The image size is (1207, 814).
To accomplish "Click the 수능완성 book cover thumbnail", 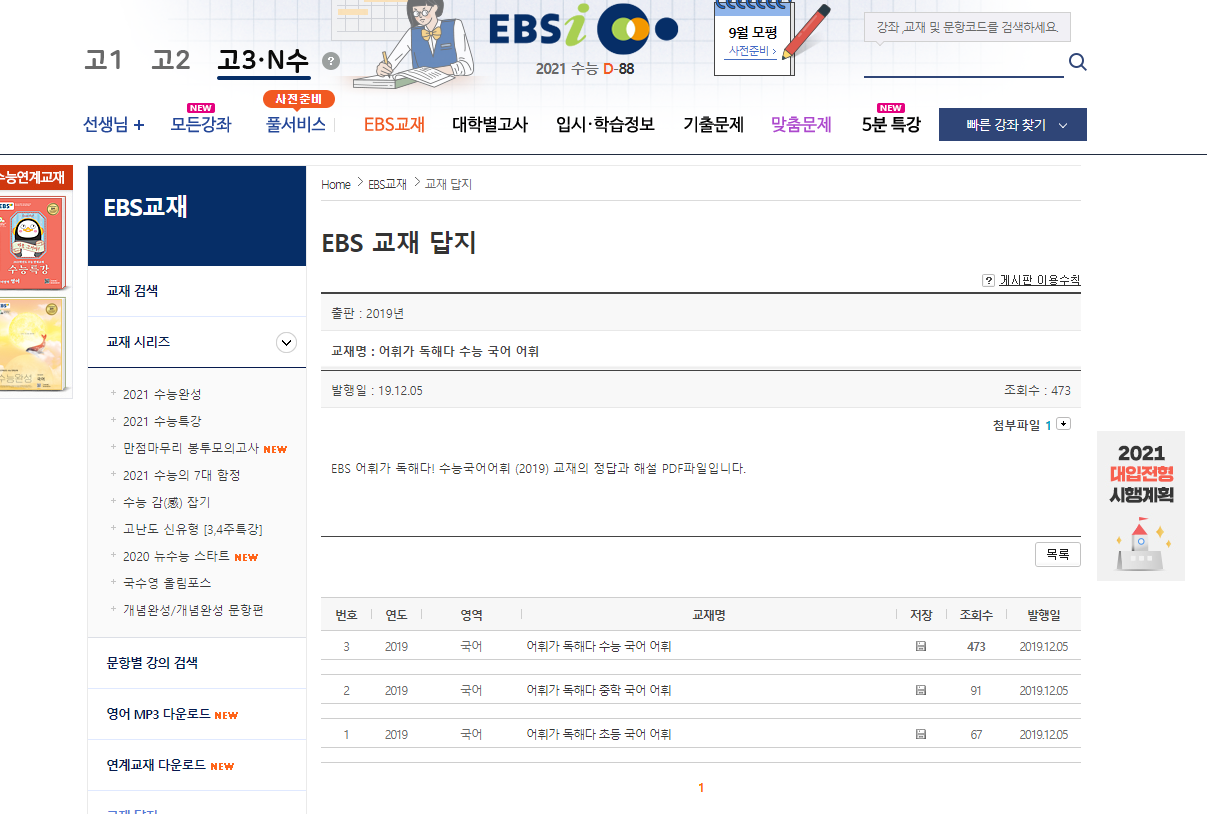I will tap(34, 346).
